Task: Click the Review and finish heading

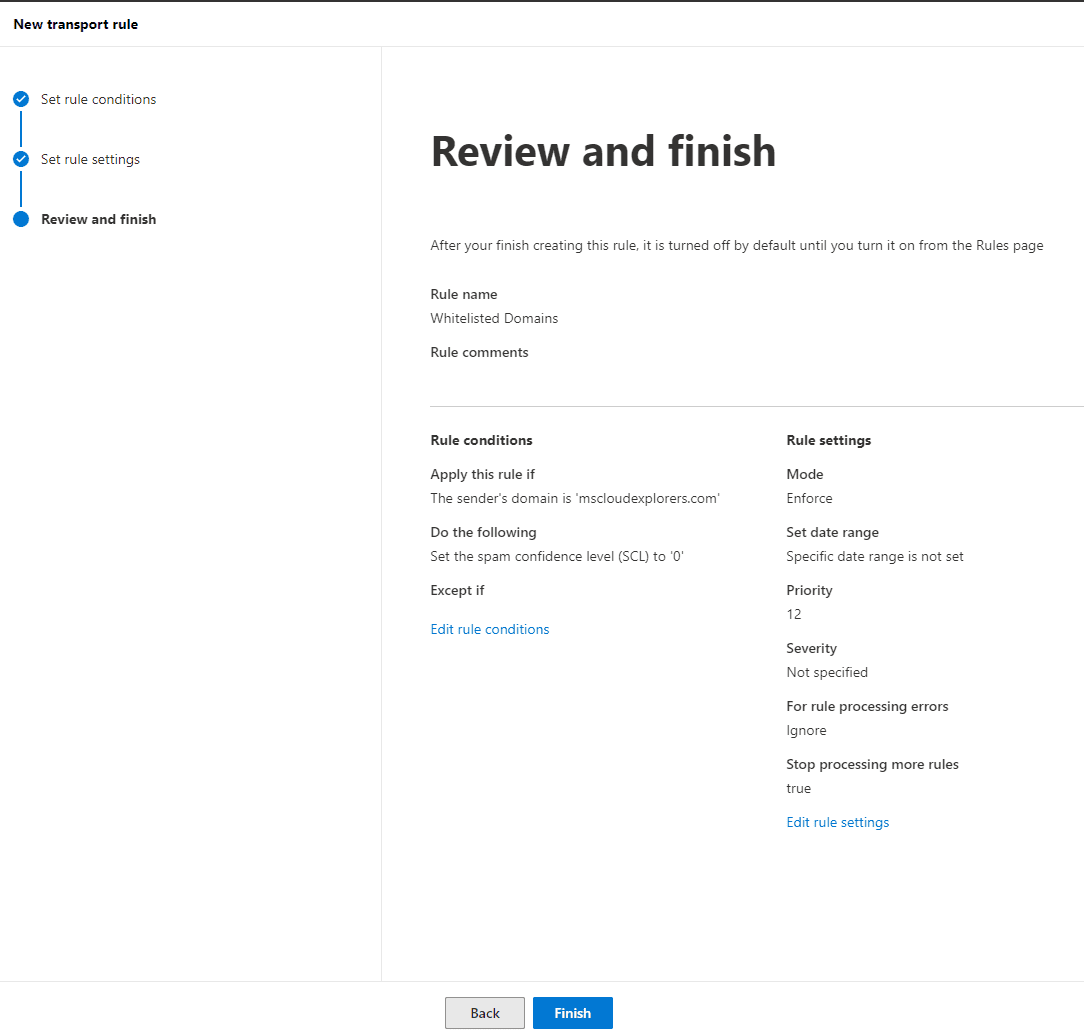Action: point(603,151)
